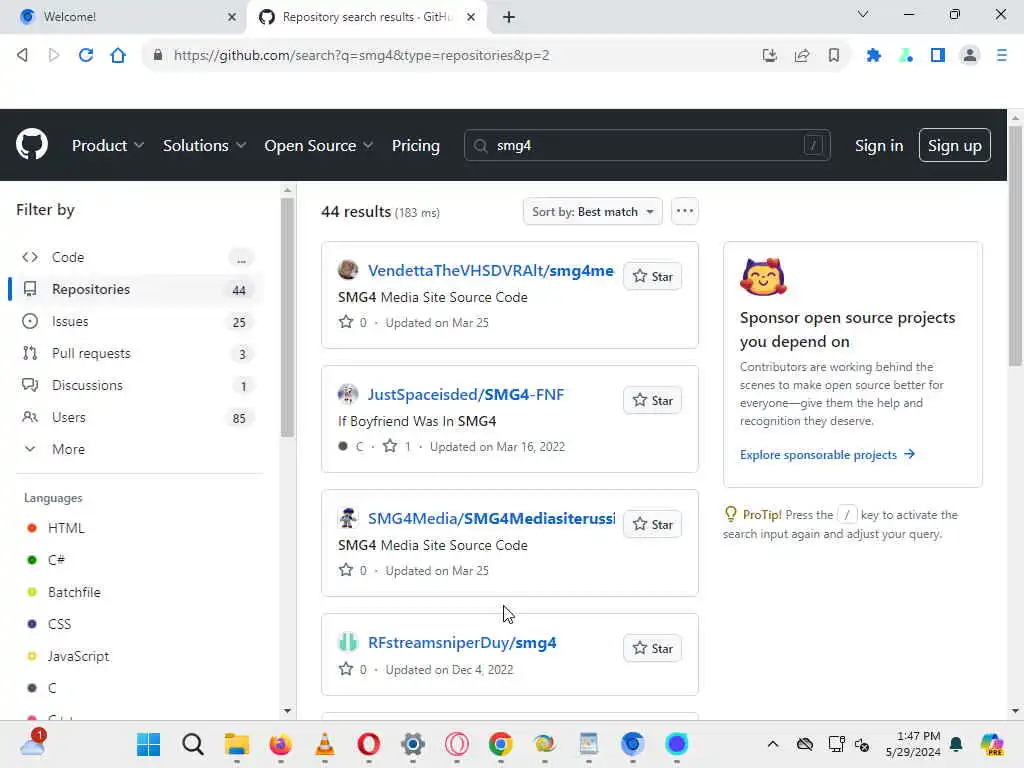Open browser home page icon

click(x=118, y=56)
